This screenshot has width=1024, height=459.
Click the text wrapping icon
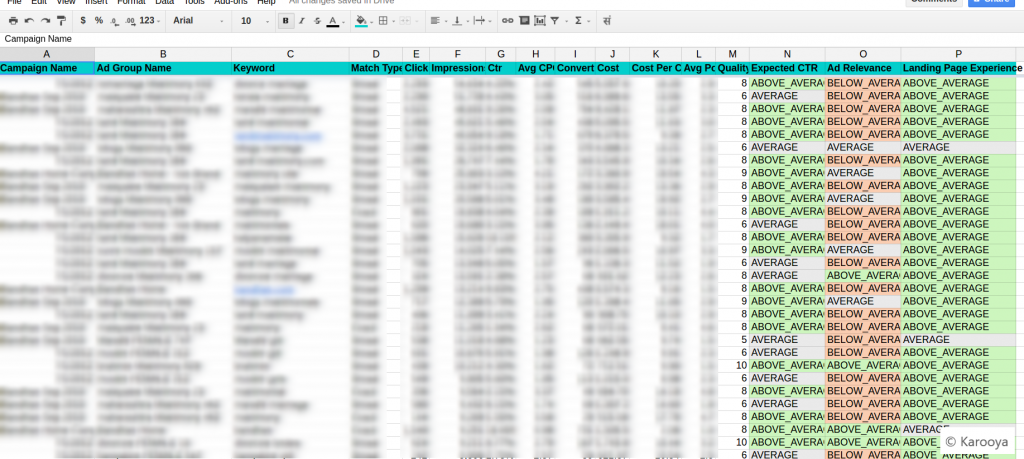tap(479, 21)
